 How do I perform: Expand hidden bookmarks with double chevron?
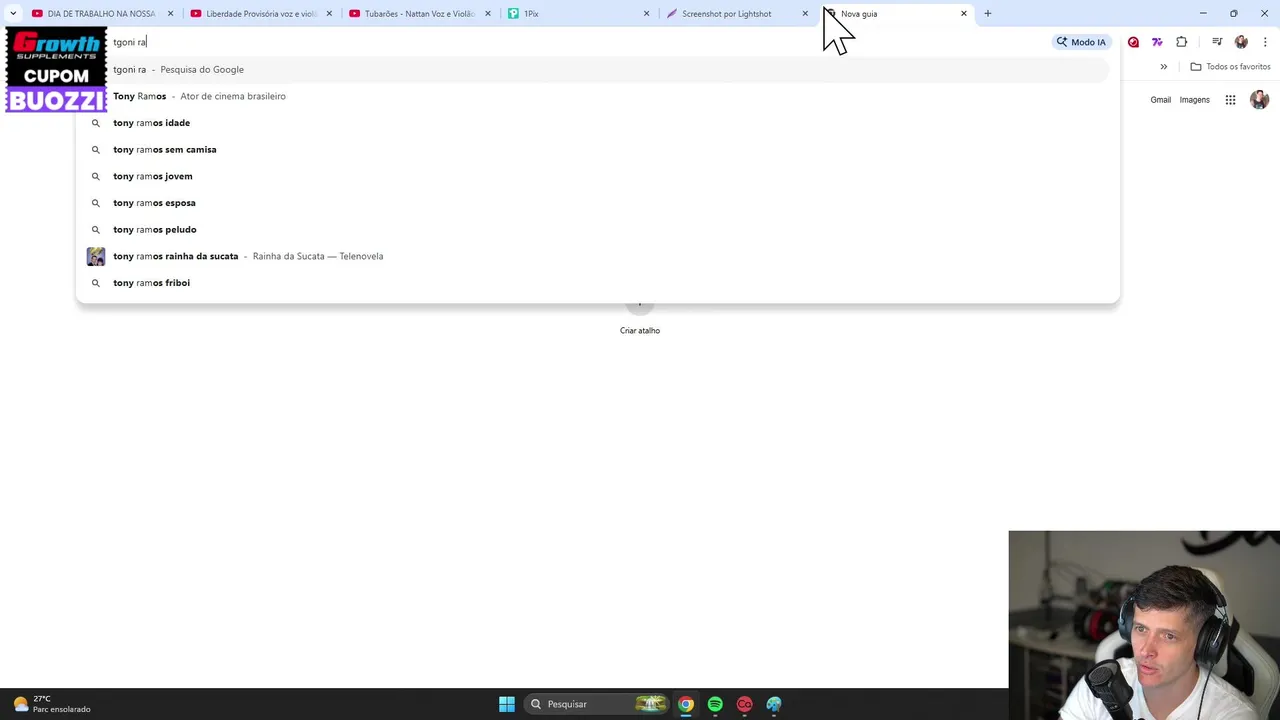tap(1164, 67)
